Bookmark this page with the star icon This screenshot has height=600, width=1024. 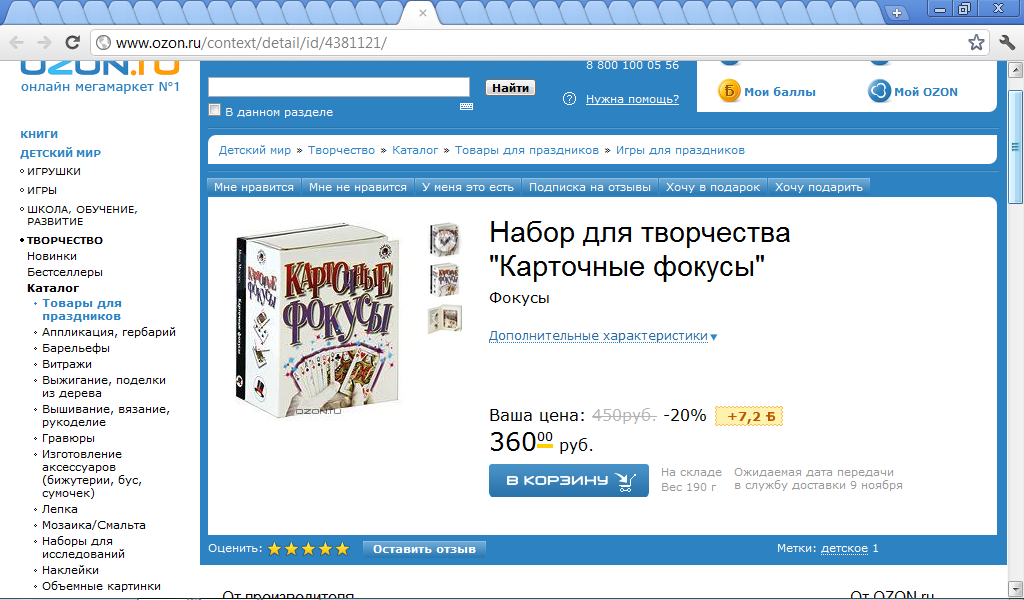coord(976,42)
